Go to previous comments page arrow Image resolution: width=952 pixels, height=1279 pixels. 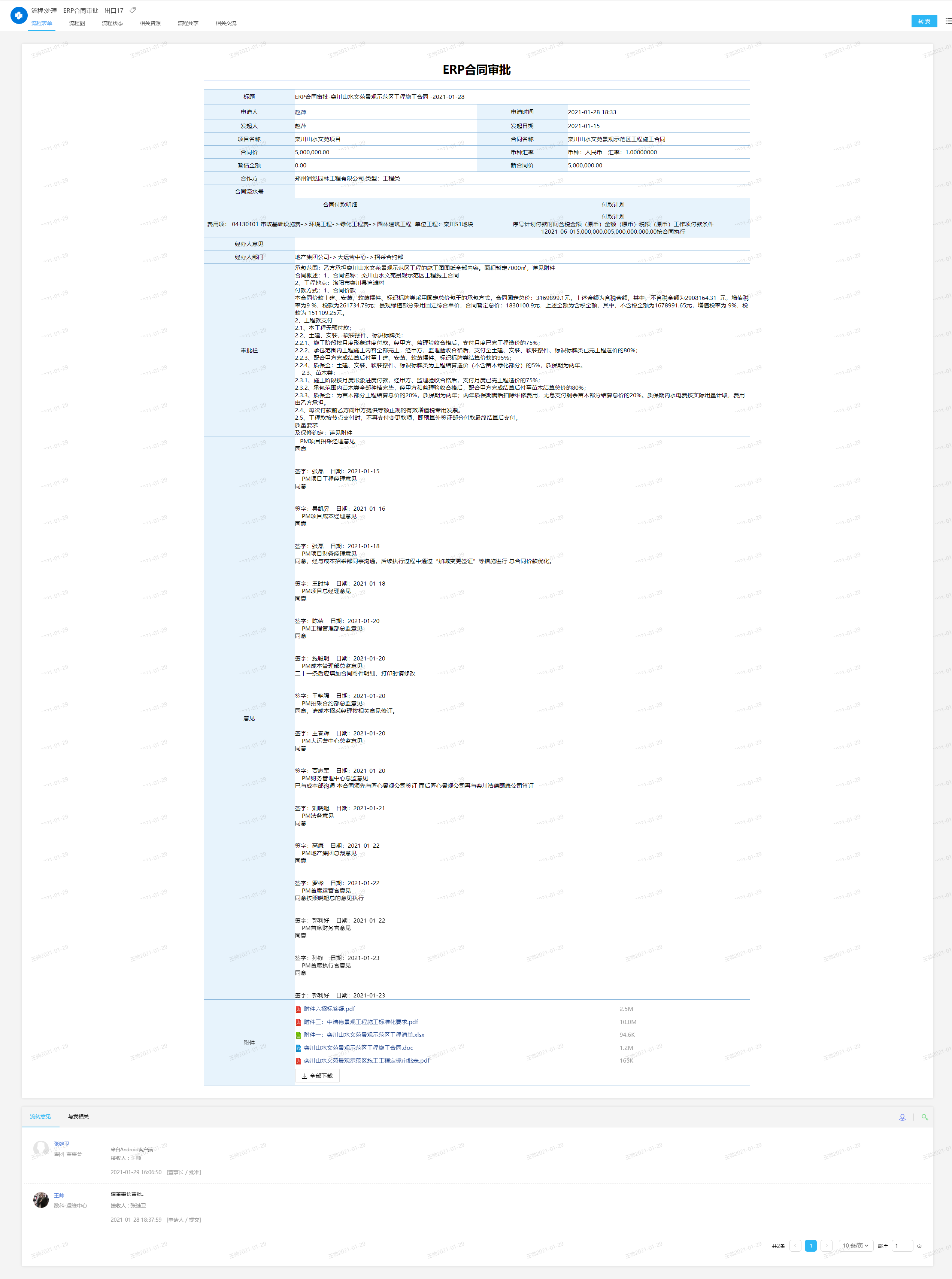click(795, 1246)
